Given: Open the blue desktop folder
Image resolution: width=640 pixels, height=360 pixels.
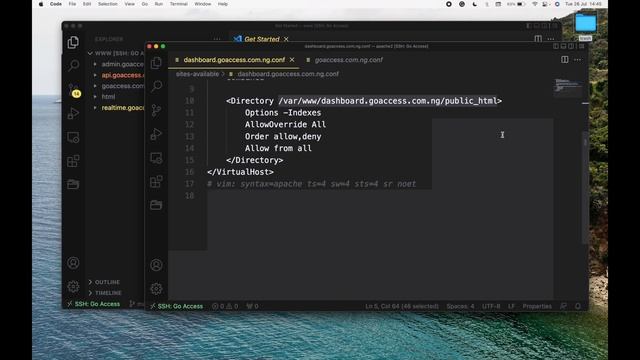Looking at the screenshot, I should (x=586, y=23).
